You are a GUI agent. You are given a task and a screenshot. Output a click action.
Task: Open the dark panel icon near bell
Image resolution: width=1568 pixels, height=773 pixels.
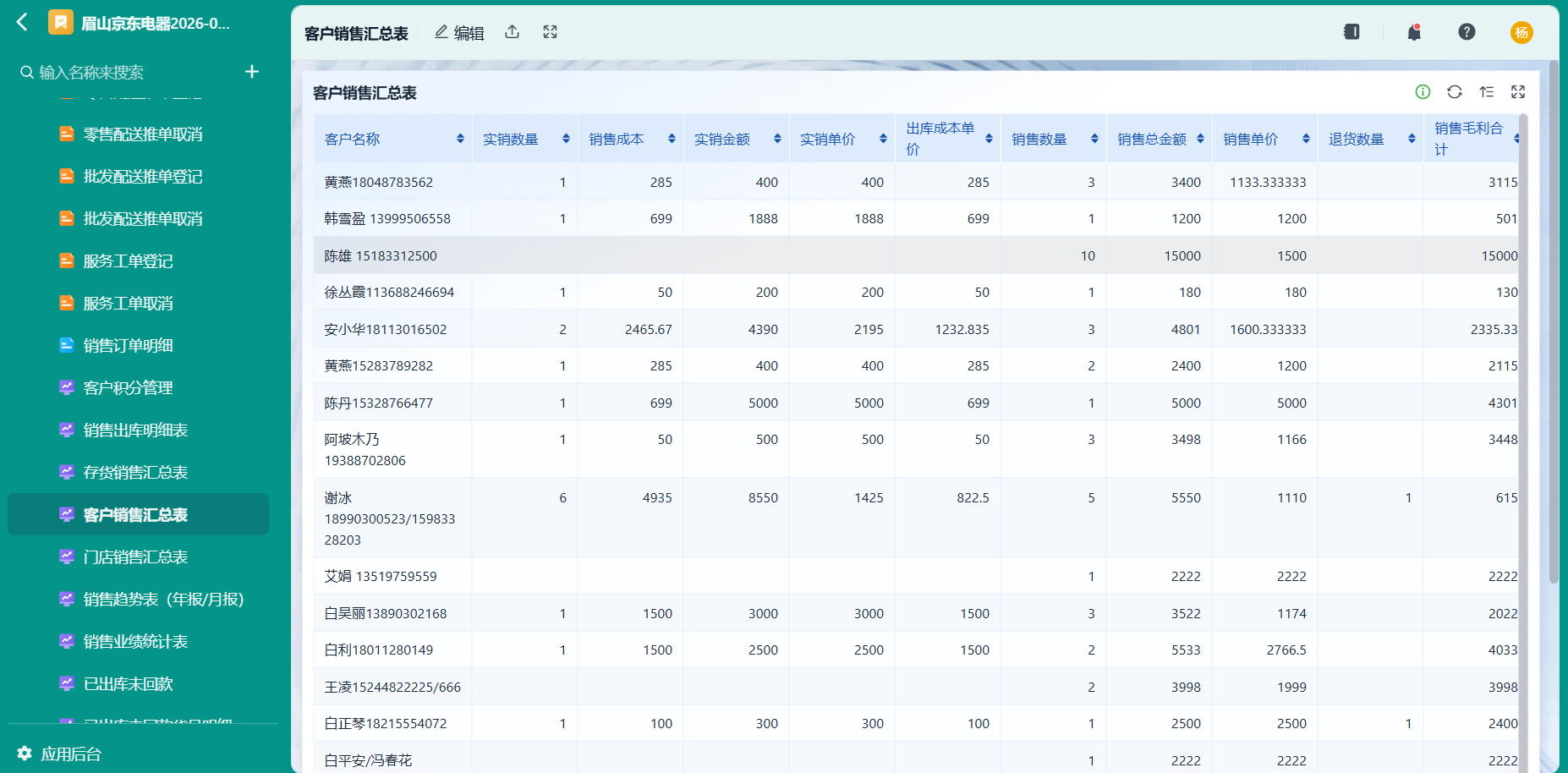point(1351,32)
